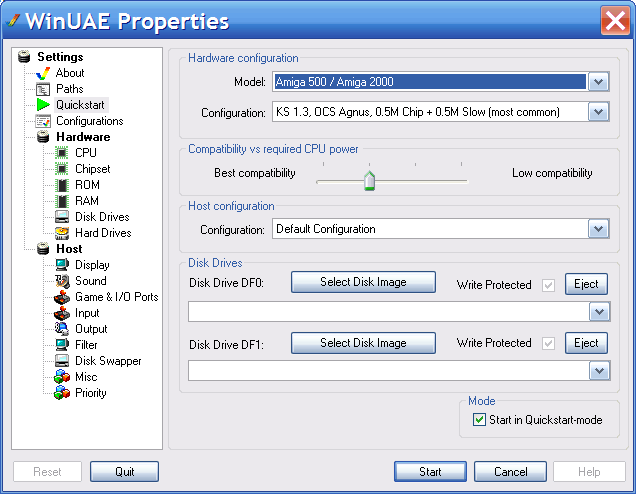Click the WinUAE title bar app icon
The image size is (636, 494).
[13, 20]
